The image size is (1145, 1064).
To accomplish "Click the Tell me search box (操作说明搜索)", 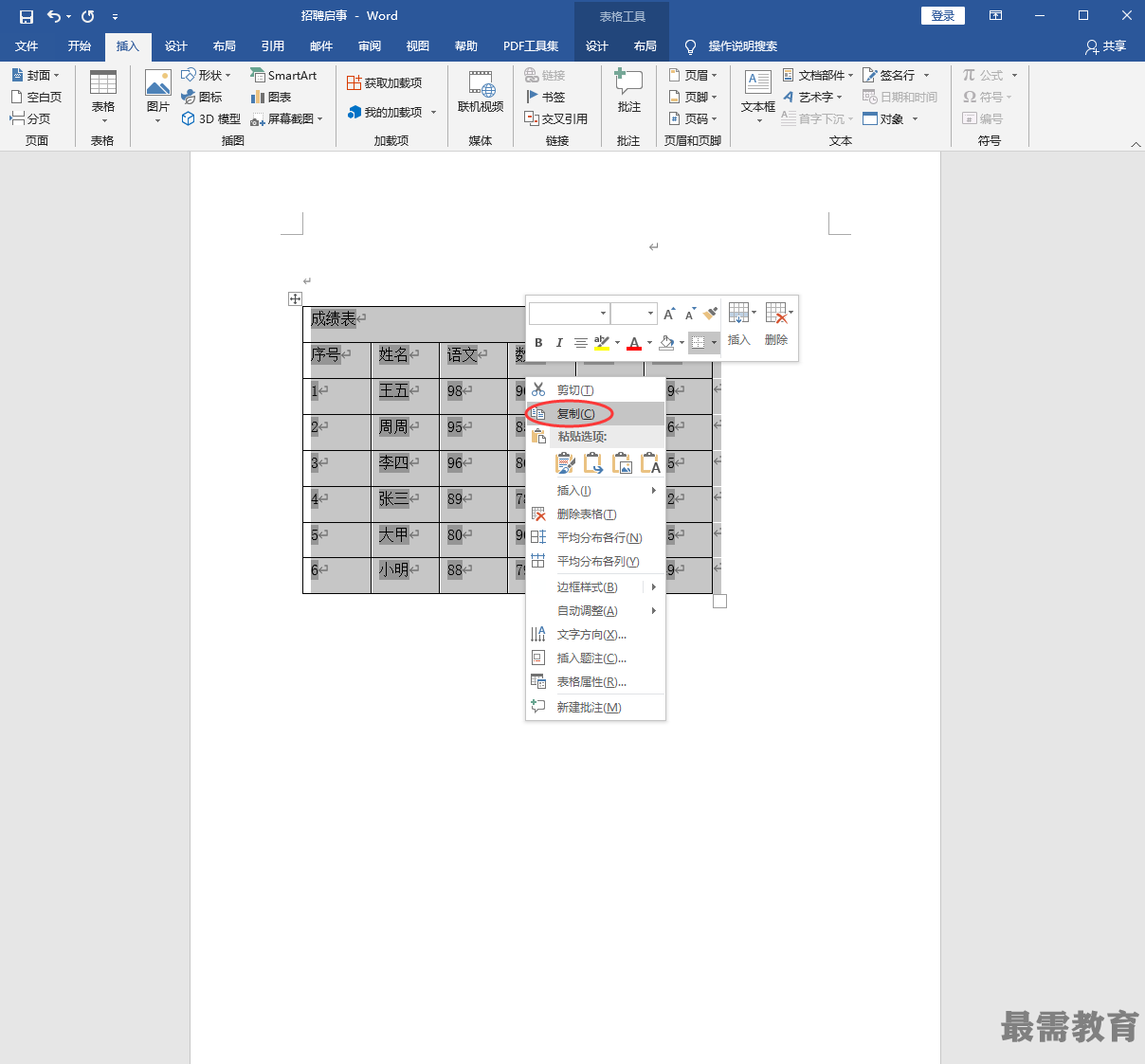I will pos(733,45).
